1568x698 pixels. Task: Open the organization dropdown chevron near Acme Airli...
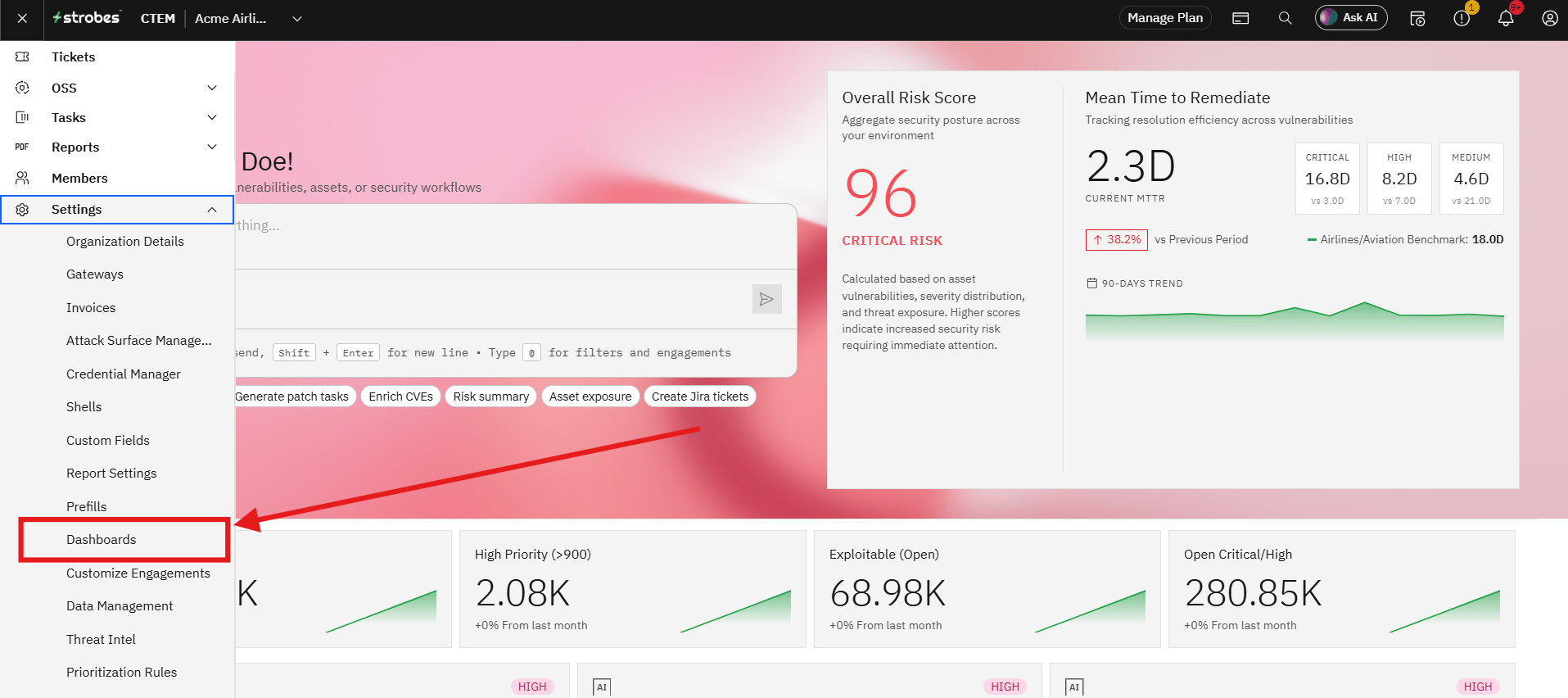click(297, 18)
